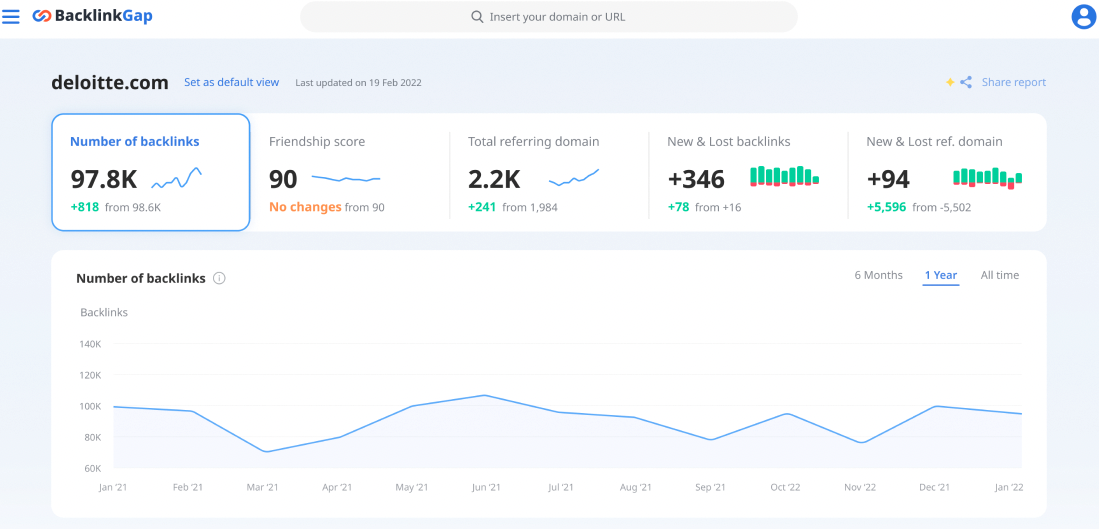Click the Backlinks axis title

tap(104, 312)
